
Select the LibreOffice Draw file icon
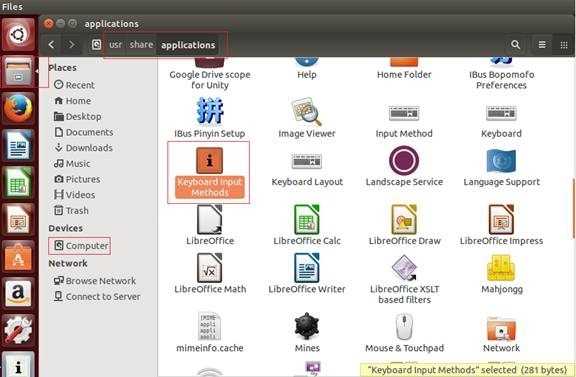coord(404,219)
